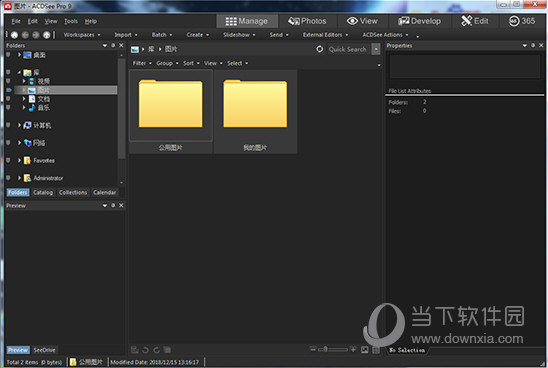Close the Preview panel
The width and height of the screenshot is (548, 368).
pyautogui.click(x=121, y=205)
